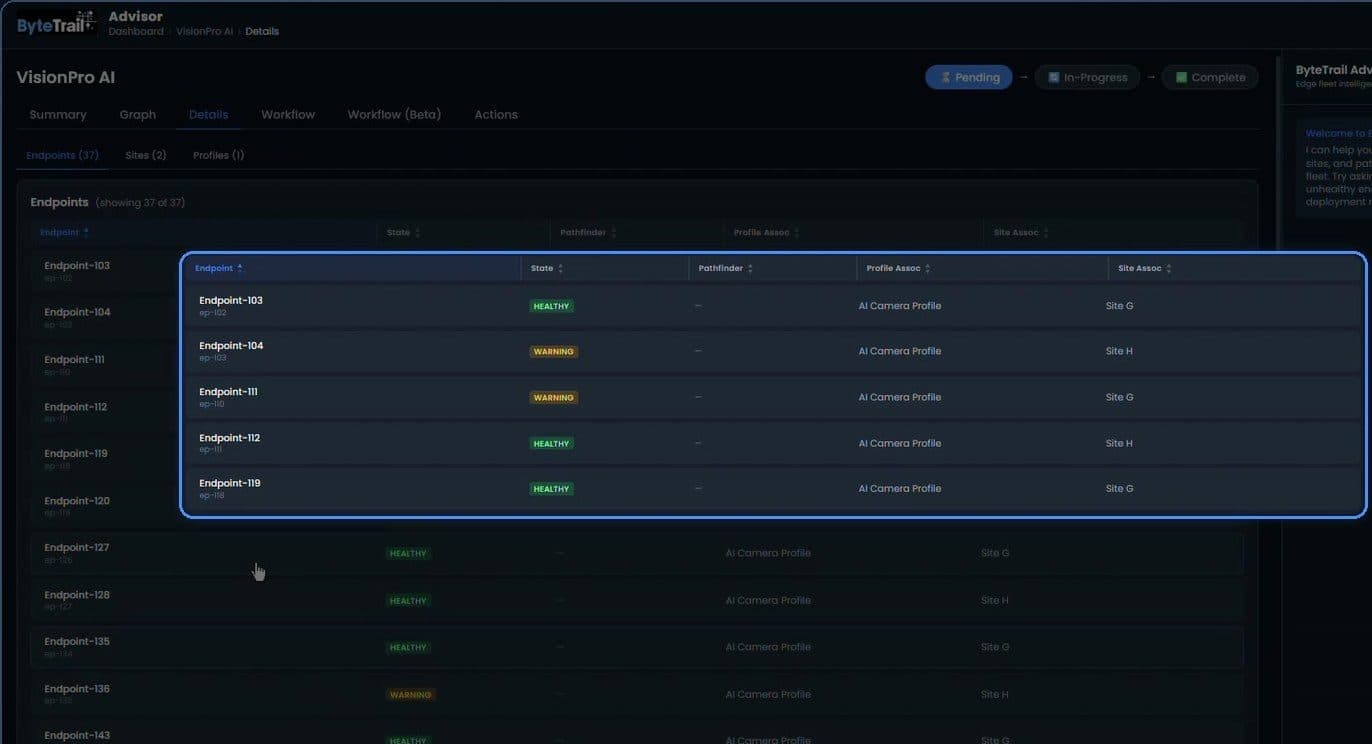Click the VisionPro AI page title
The image size is (1372, 744).
coord(66,78)
